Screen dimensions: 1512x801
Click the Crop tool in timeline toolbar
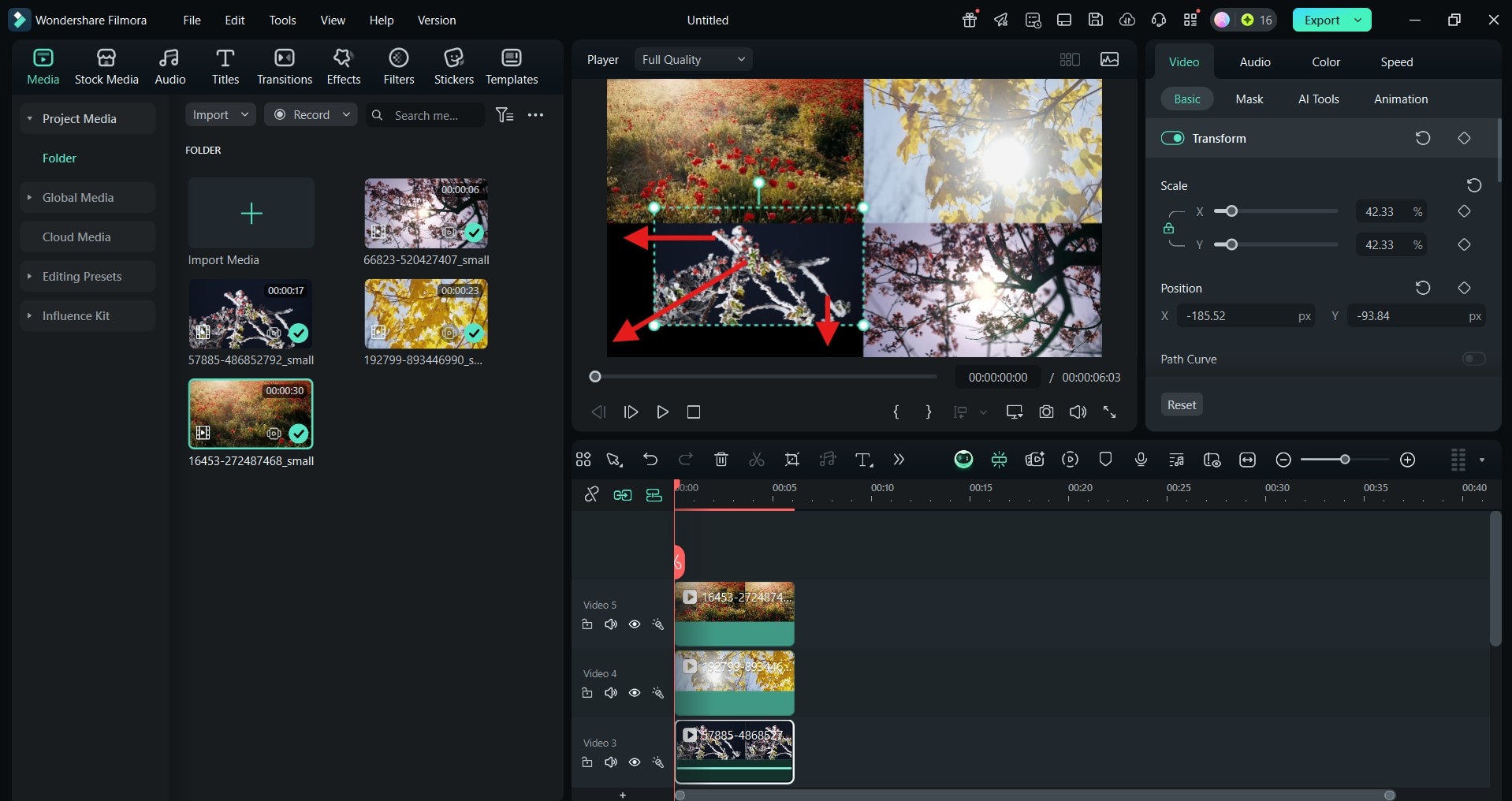pos(792,460)
